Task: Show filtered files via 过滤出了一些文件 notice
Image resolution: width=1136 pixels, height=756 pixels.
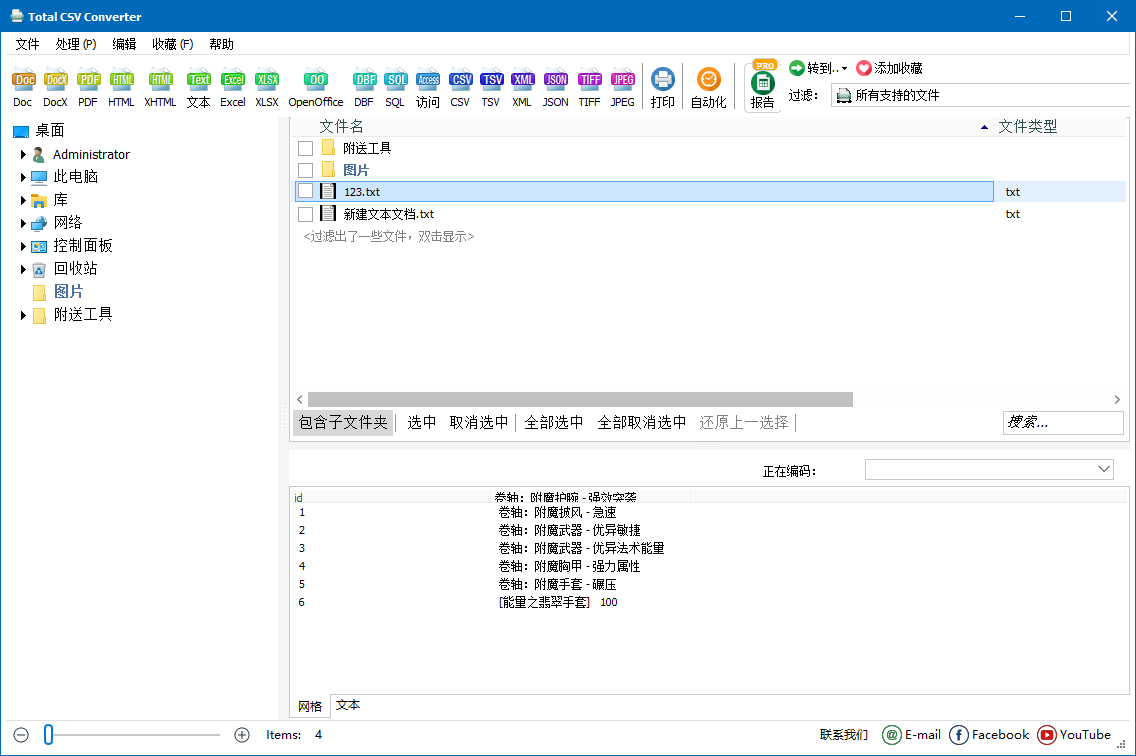Action: 388,236
